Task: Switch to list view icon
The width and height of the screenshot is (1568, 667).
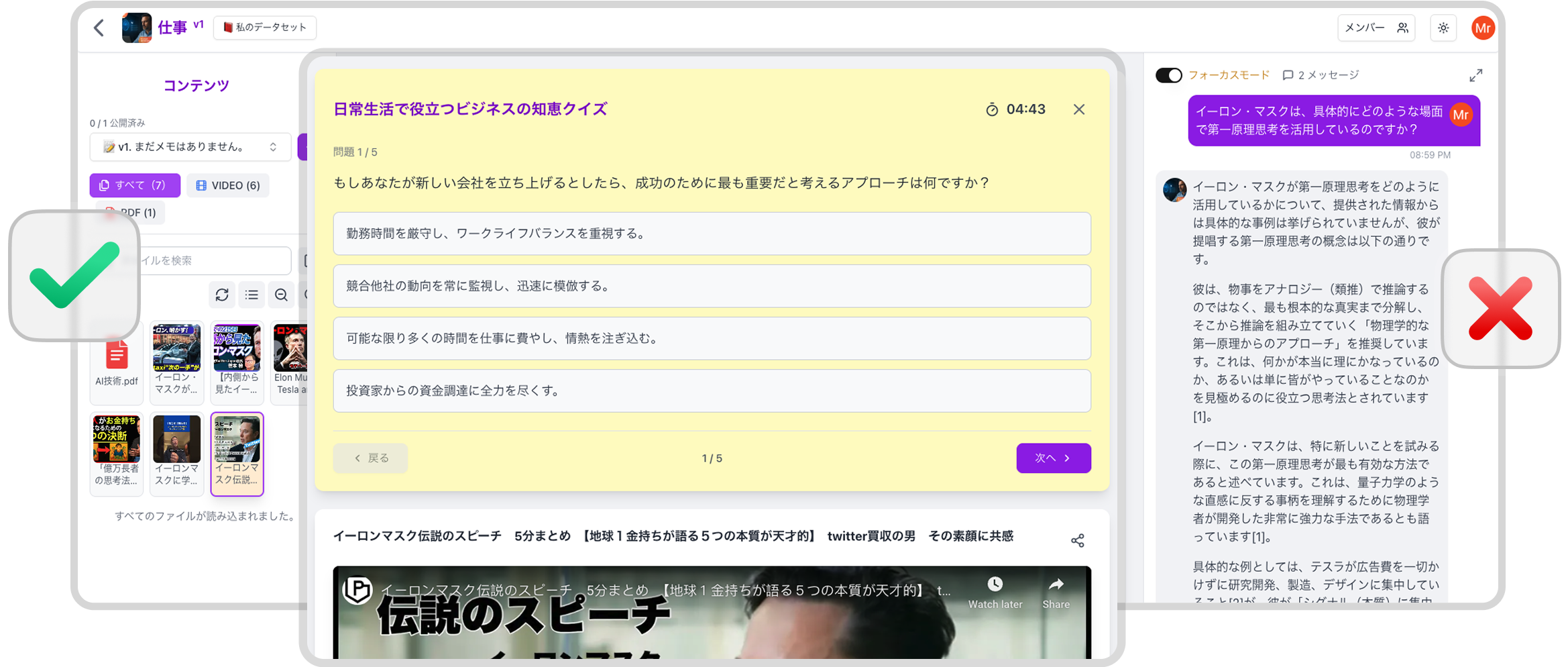Action: [x=251, y=295]
